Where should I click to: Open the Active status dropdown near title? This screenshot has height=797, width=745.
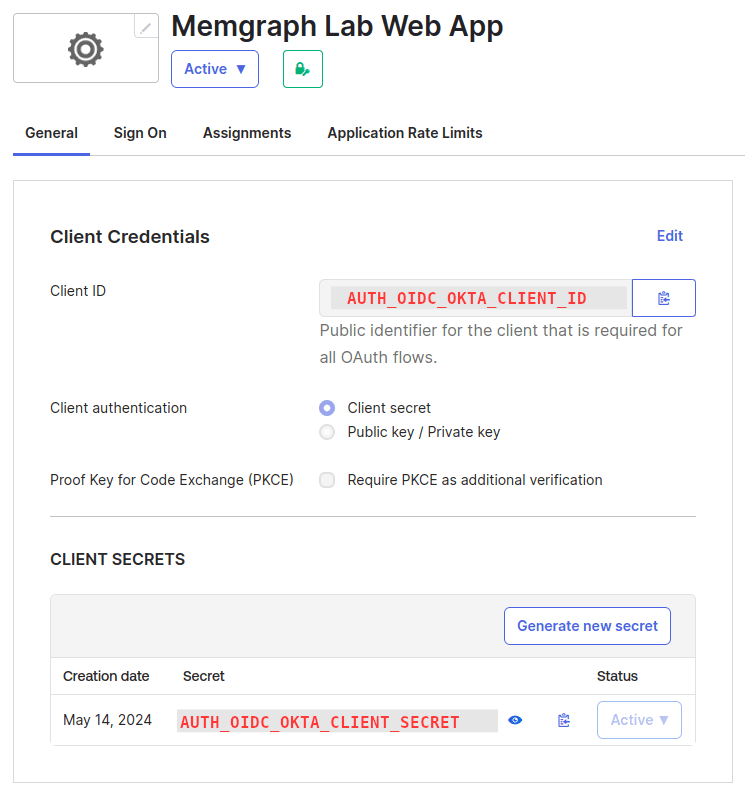(215, 69)
